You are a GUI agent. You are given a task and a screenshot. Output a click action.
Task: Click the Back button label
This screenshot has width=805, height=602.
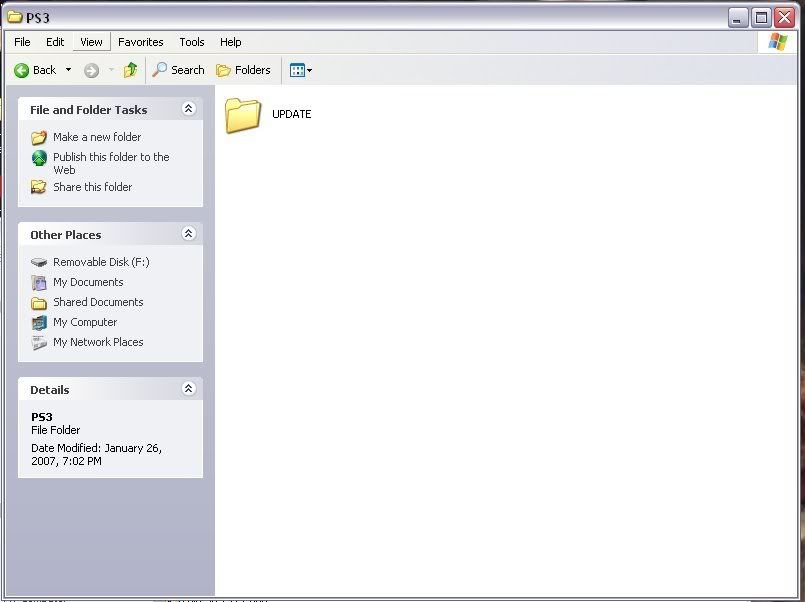tap(45, 70)
